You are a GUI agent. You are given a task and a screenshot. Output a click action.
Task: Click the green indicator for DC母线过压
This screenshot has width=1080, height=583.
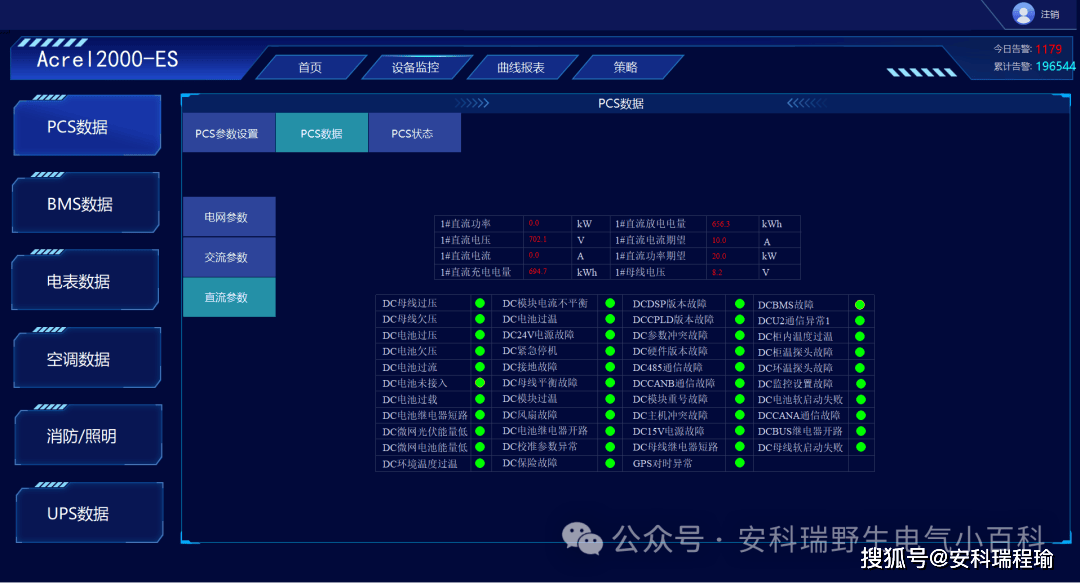[x=480, y=303]
